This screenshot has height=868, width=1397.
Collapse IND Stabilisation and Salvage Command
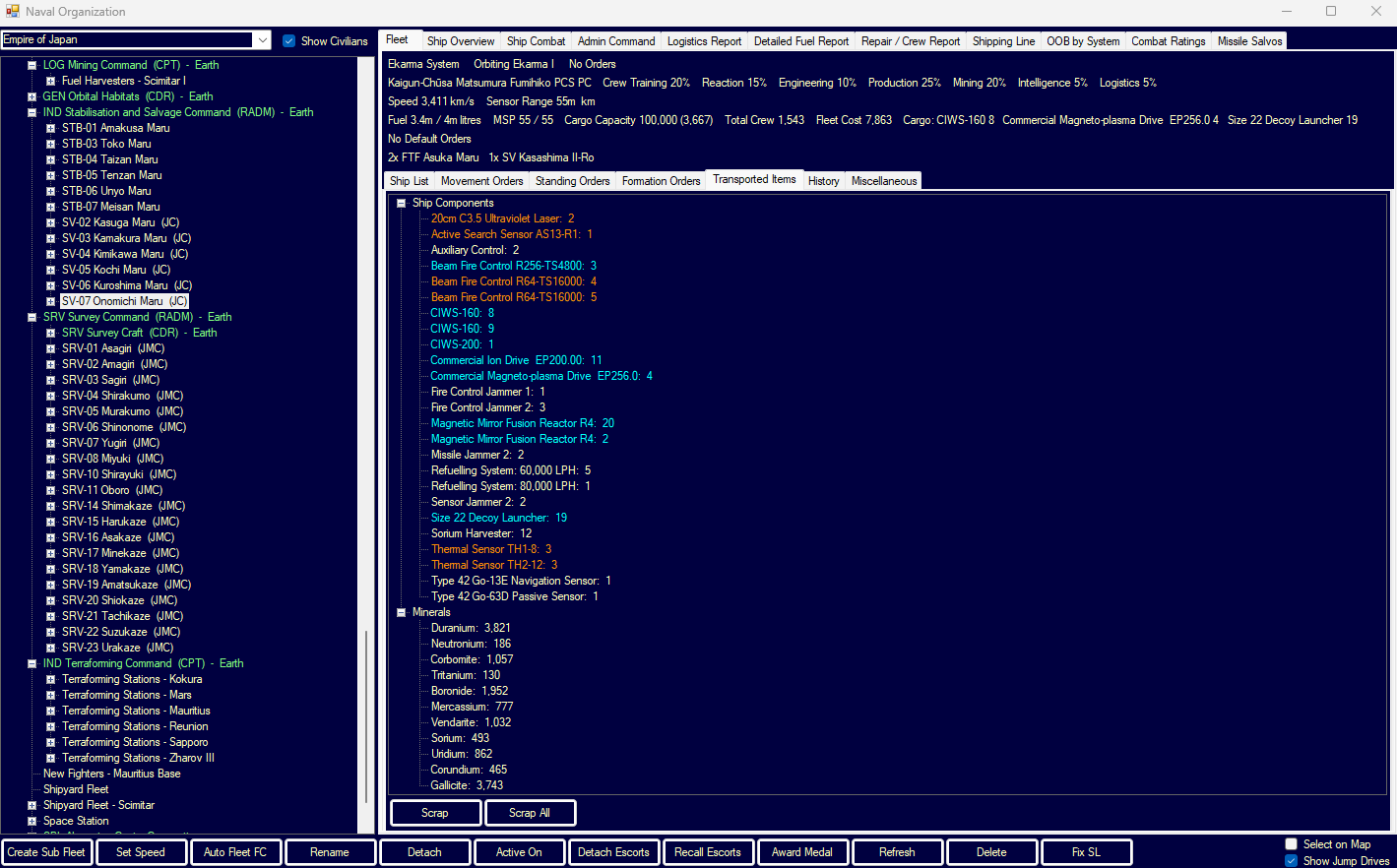[32, 112]
